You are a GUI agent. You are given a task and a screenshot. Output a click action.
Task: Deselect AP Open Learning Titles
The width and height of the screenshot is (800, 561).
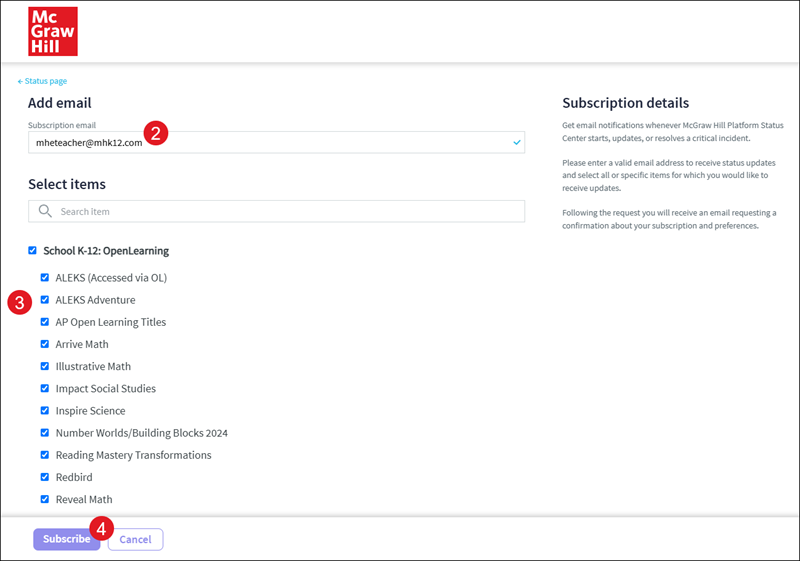[x=45, y=322]
